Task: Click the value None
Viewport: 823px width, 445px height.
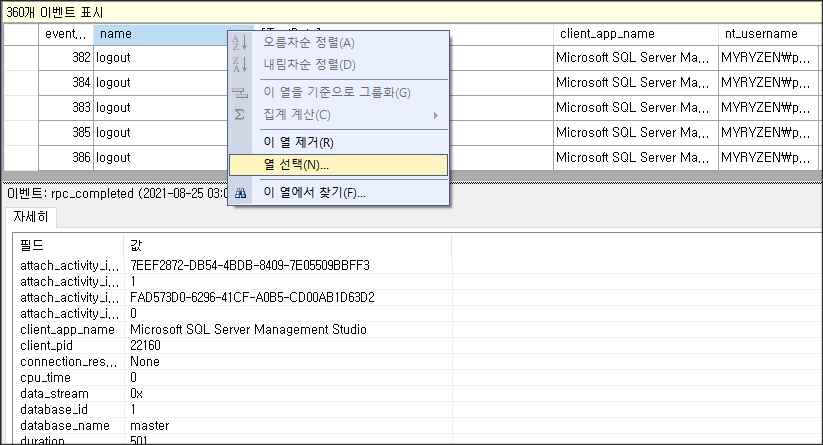Action: click(x=145, y=362)
